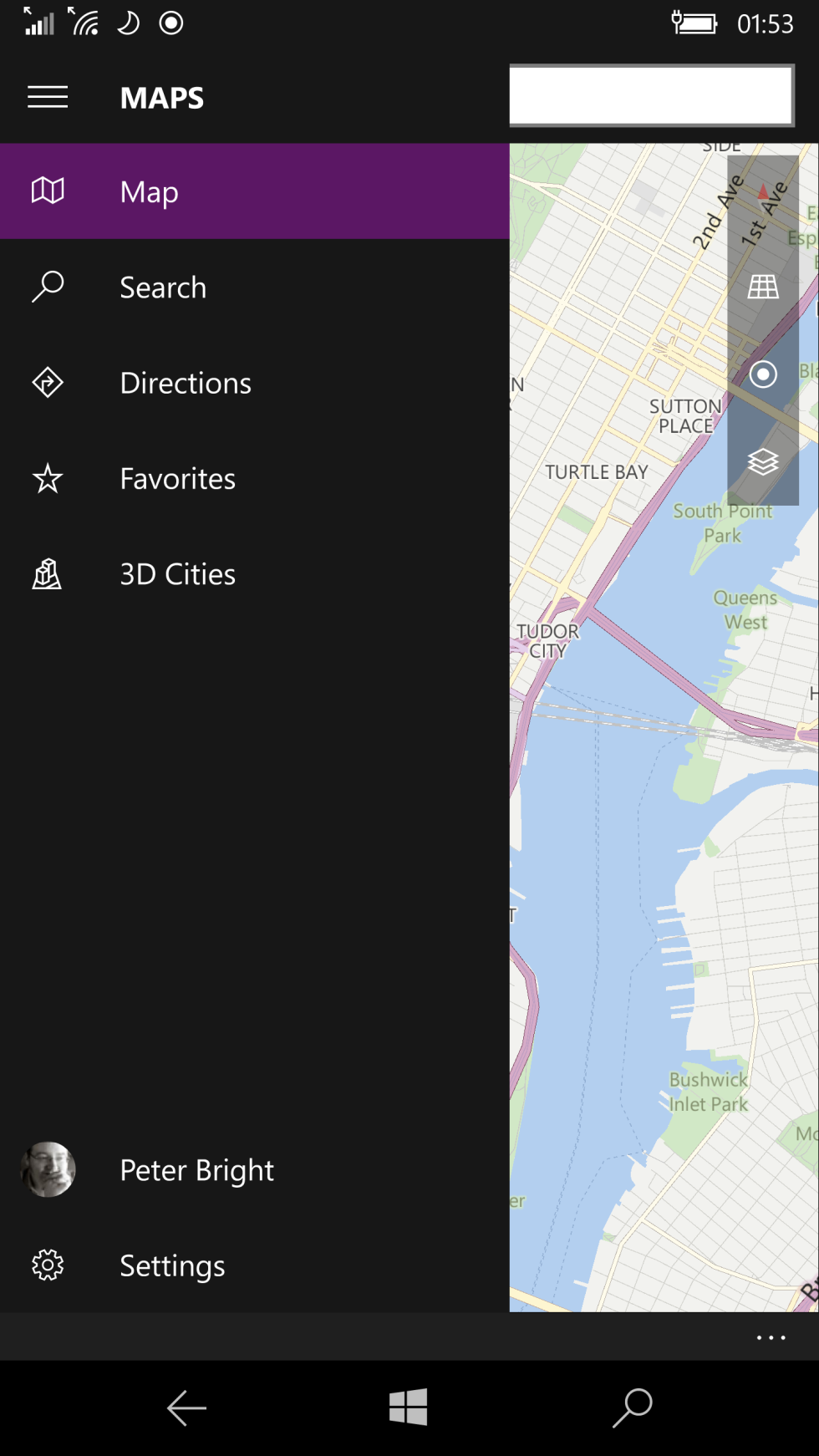Open the hamburger navigation menu

48,97
